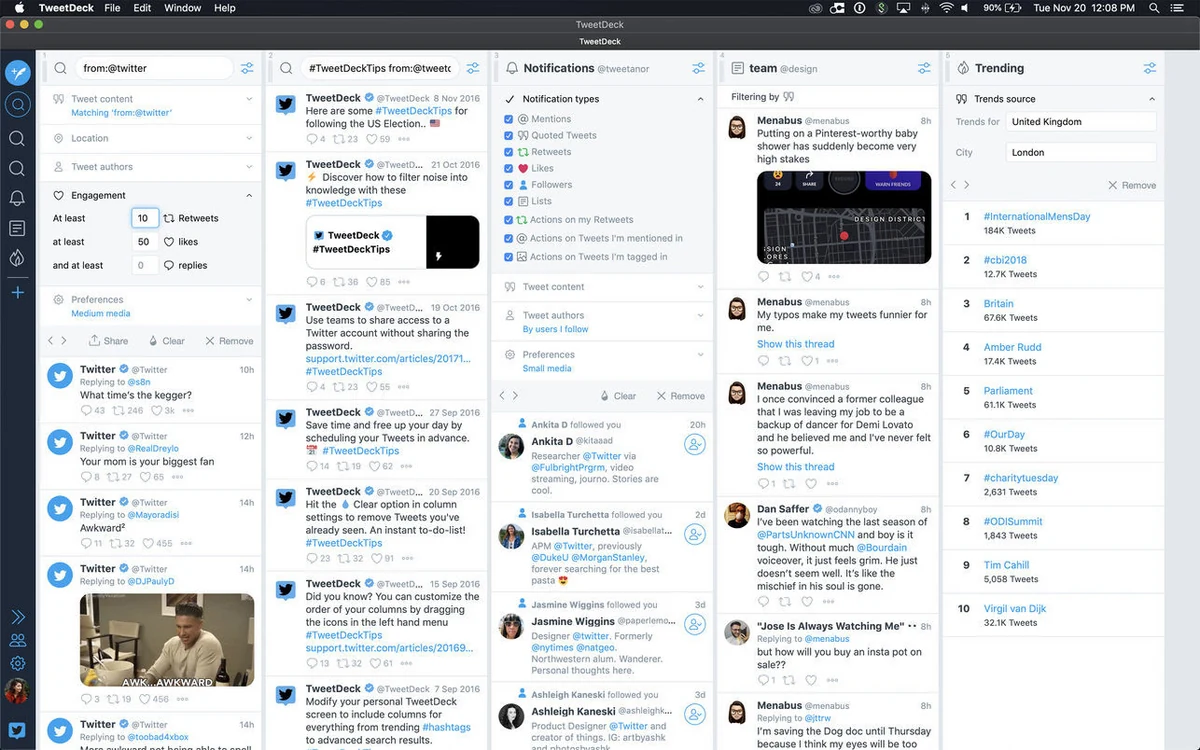
Task: Click the Wi-Fi icon in macOS menu bar
Action: (x=946, y=8)
